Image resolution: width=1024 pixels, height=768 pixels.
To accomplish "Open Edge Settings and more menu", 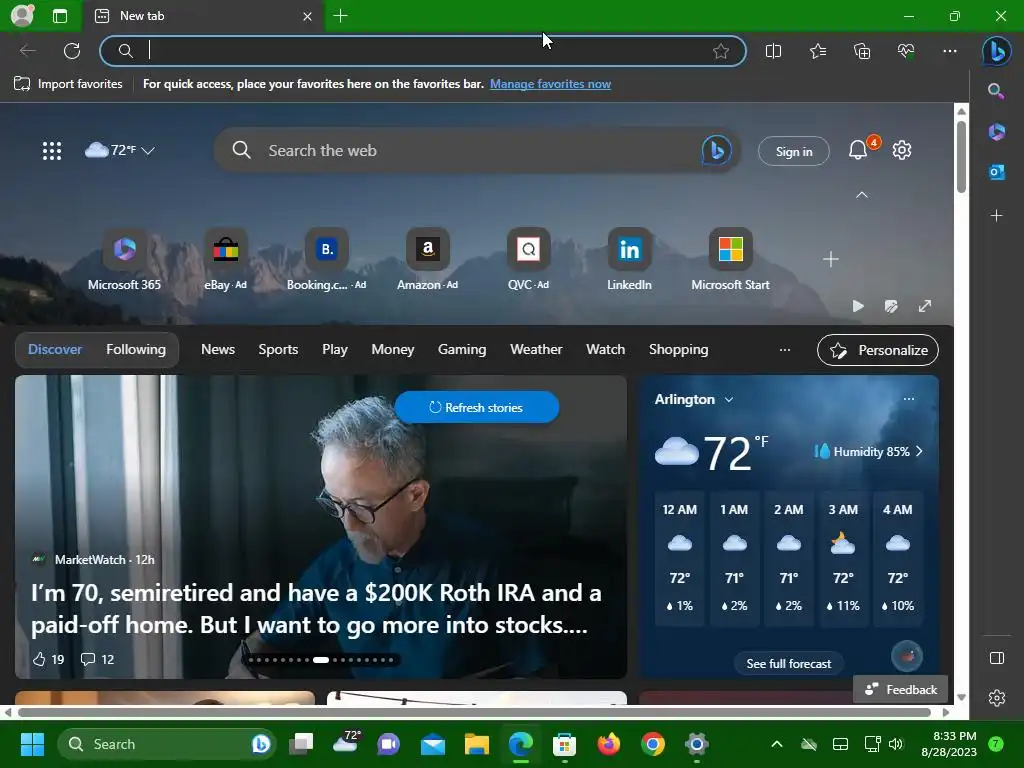I will [950, 51].
